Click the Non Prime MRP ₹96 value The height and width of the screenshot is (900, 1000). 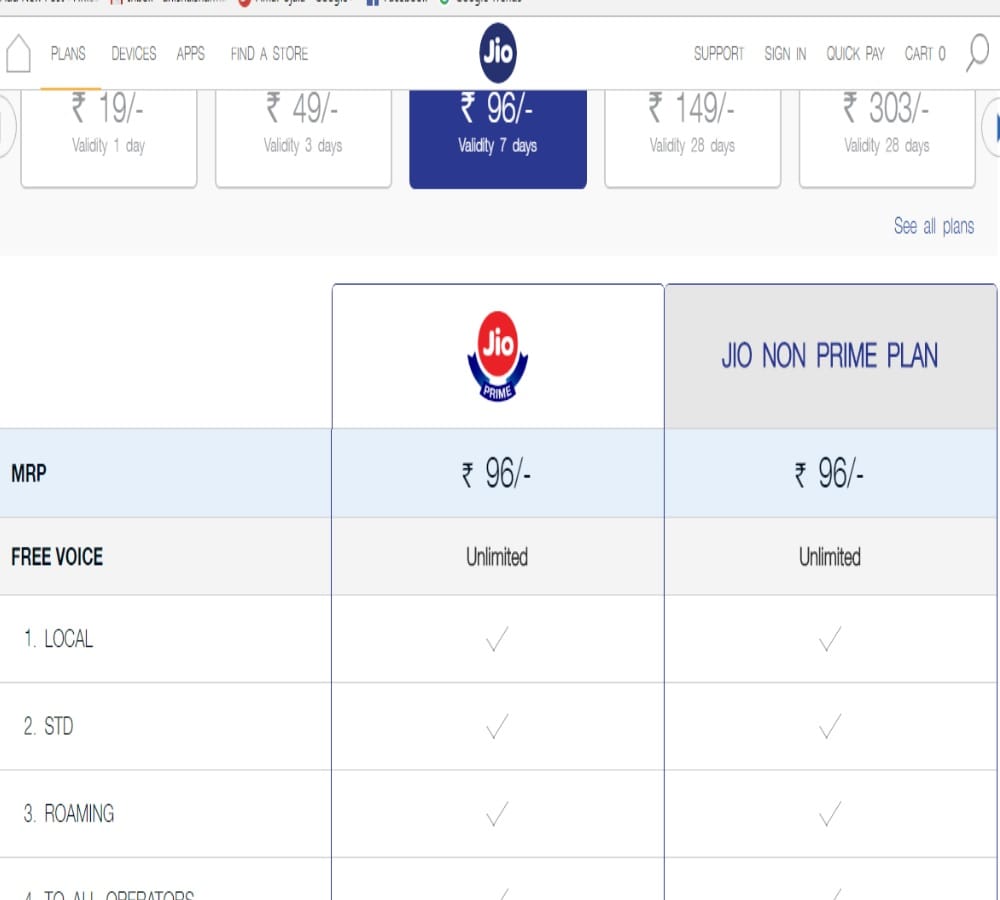(x=829, y=473)
